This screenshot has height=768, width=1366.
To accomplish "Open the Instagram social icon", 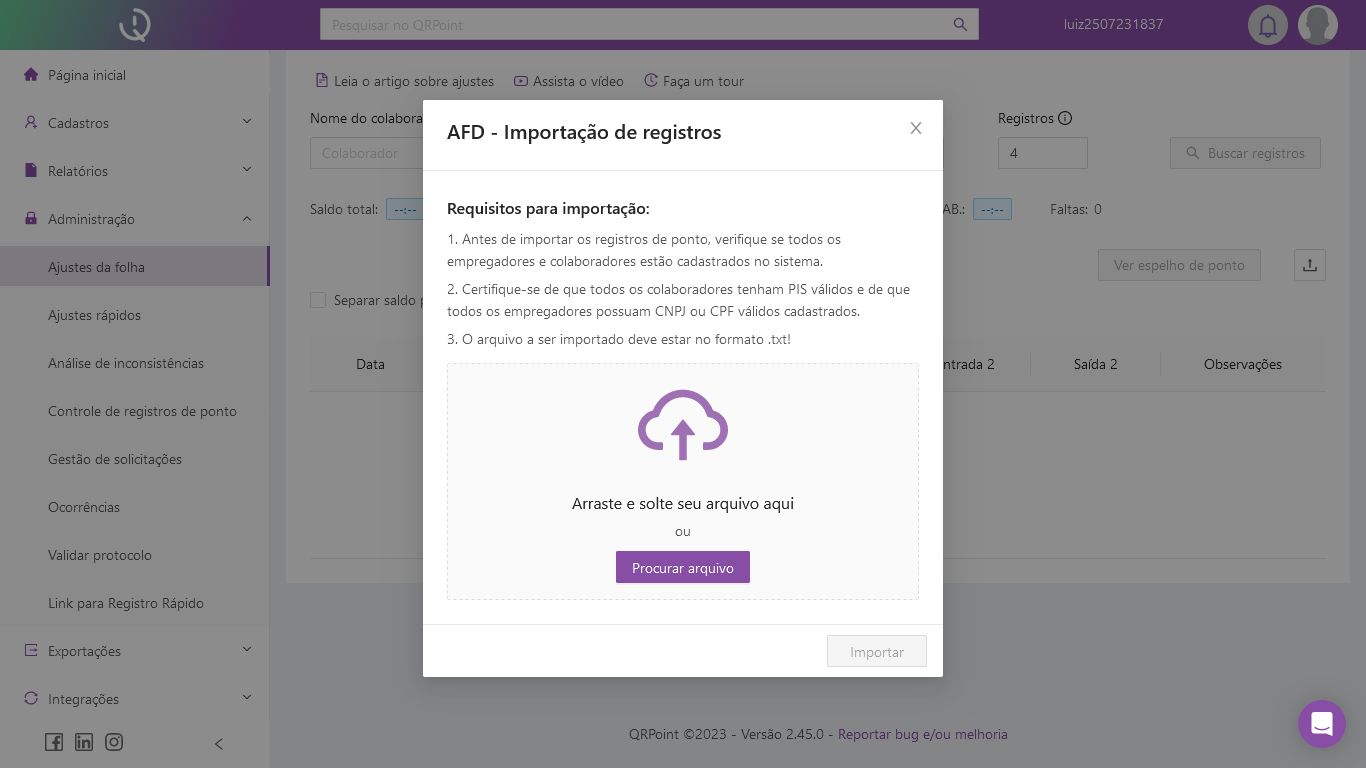I will [114, 742].
